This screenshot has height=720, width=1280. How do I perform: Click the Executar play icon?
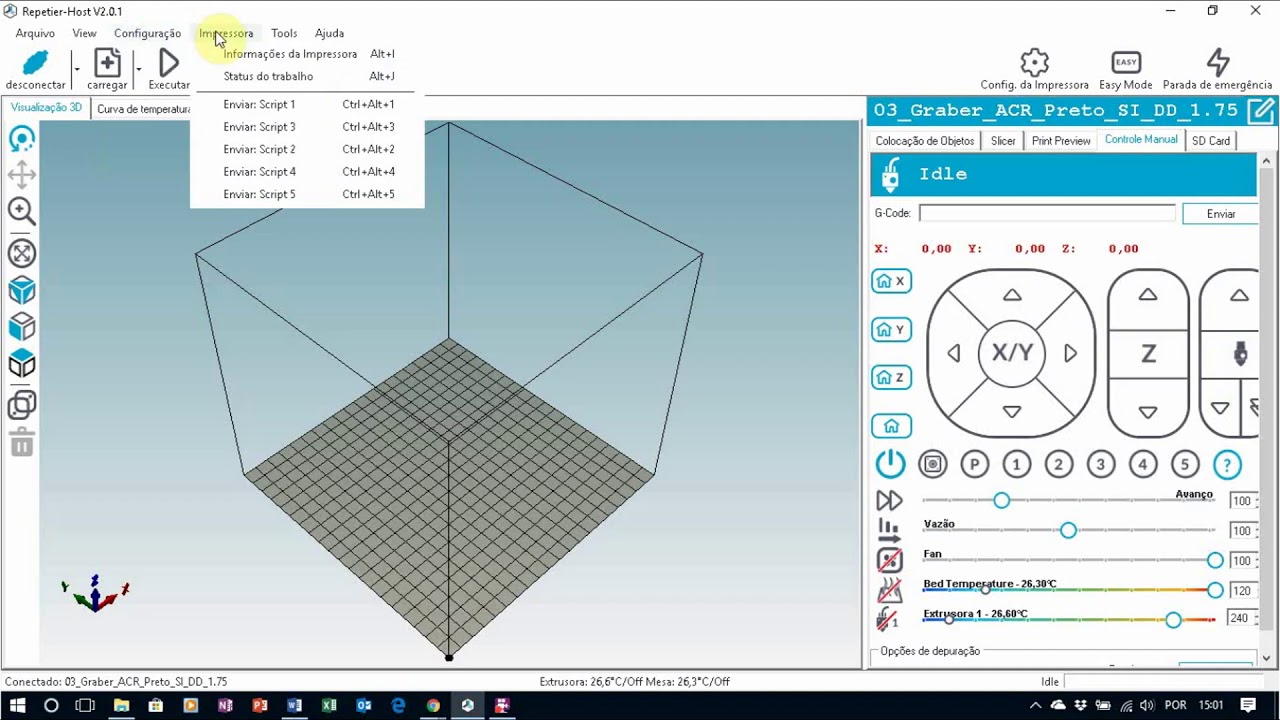click(x=169, y=64)
